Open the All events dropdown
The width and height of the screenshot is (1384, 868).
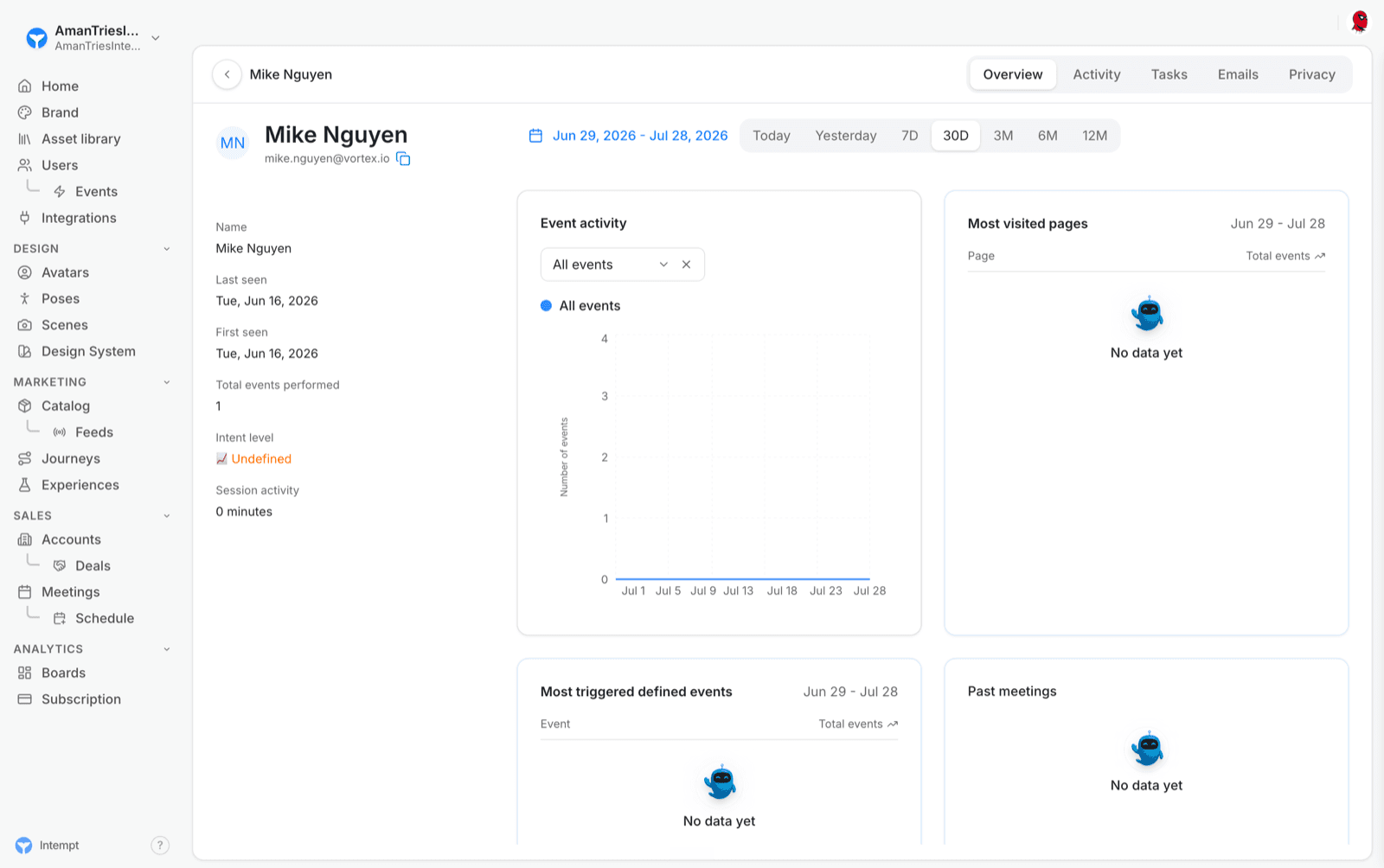[622, 265]
